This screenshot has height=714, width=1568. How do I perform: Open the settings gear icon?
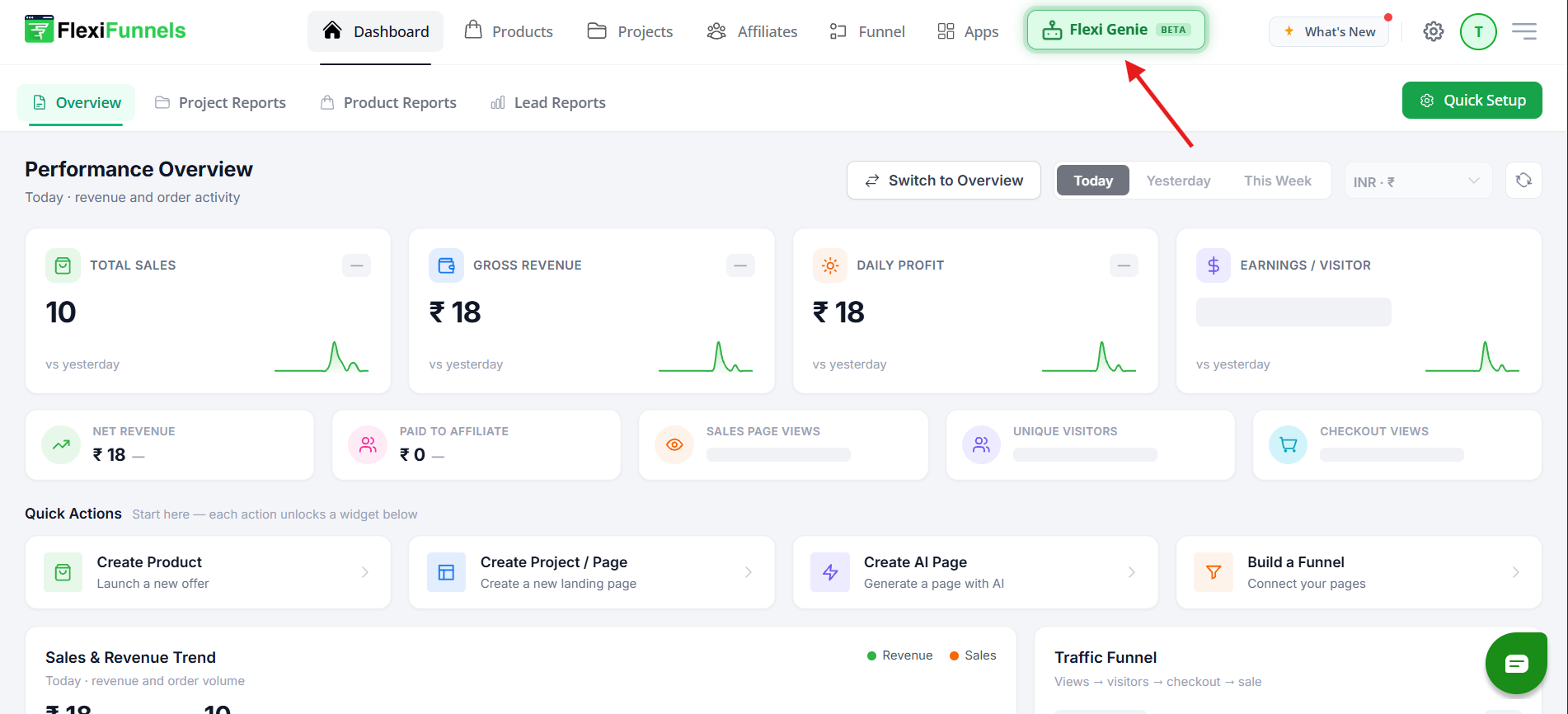[x=1434, y=31]
